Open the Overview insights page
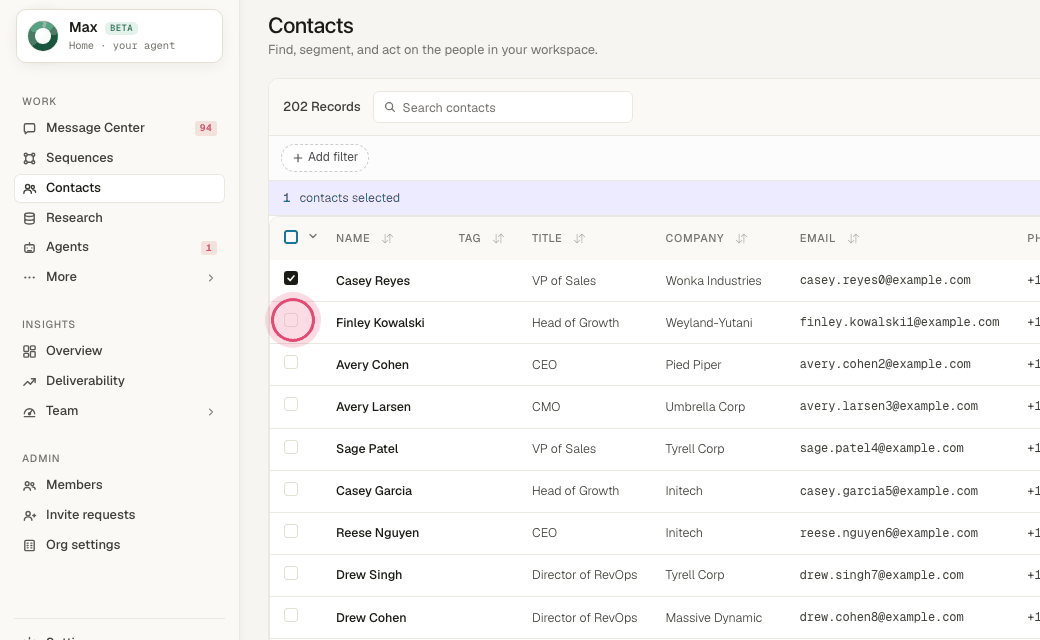The width and height of the screenshot is (1040, 640). [119, 351]
